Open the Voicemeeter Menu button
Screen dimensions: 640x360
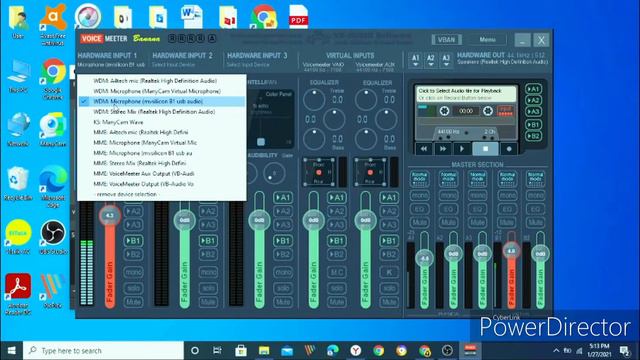tap(487, 40)
